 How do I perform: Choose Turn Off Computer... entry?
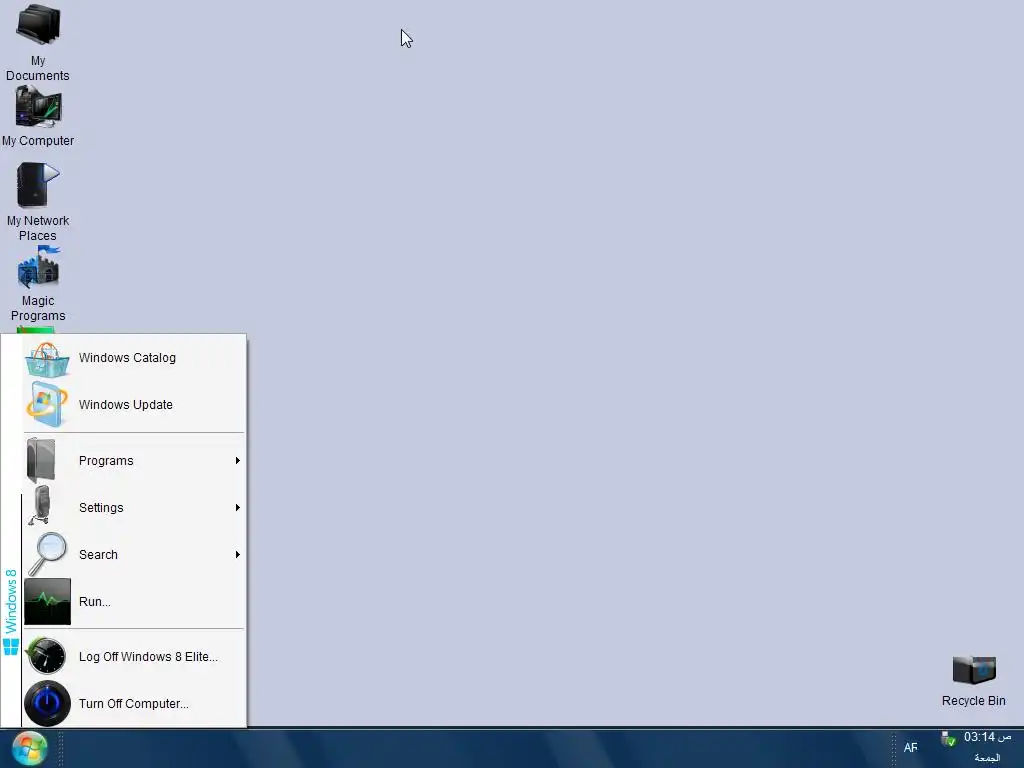click(x=135, y=703)
